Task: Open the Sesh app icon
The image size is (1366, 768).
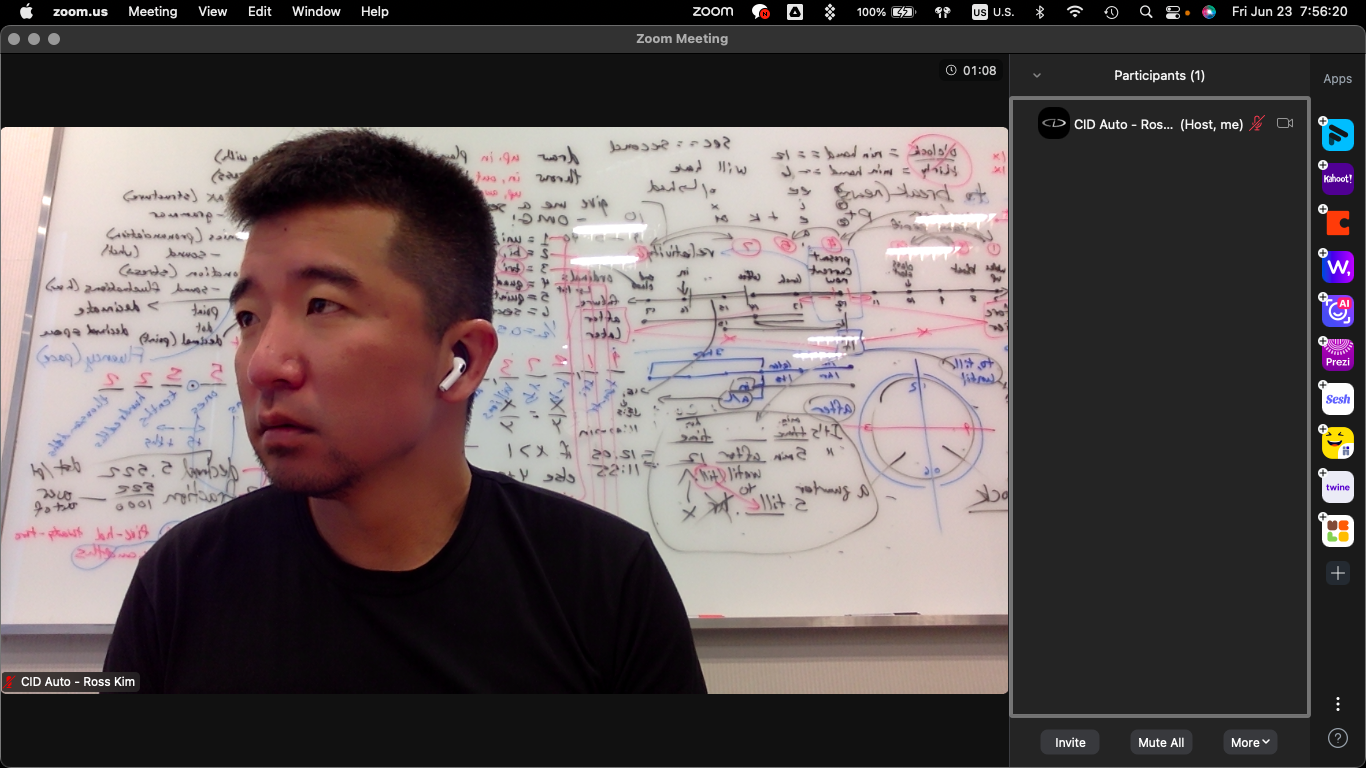Action: (1338, 399)
